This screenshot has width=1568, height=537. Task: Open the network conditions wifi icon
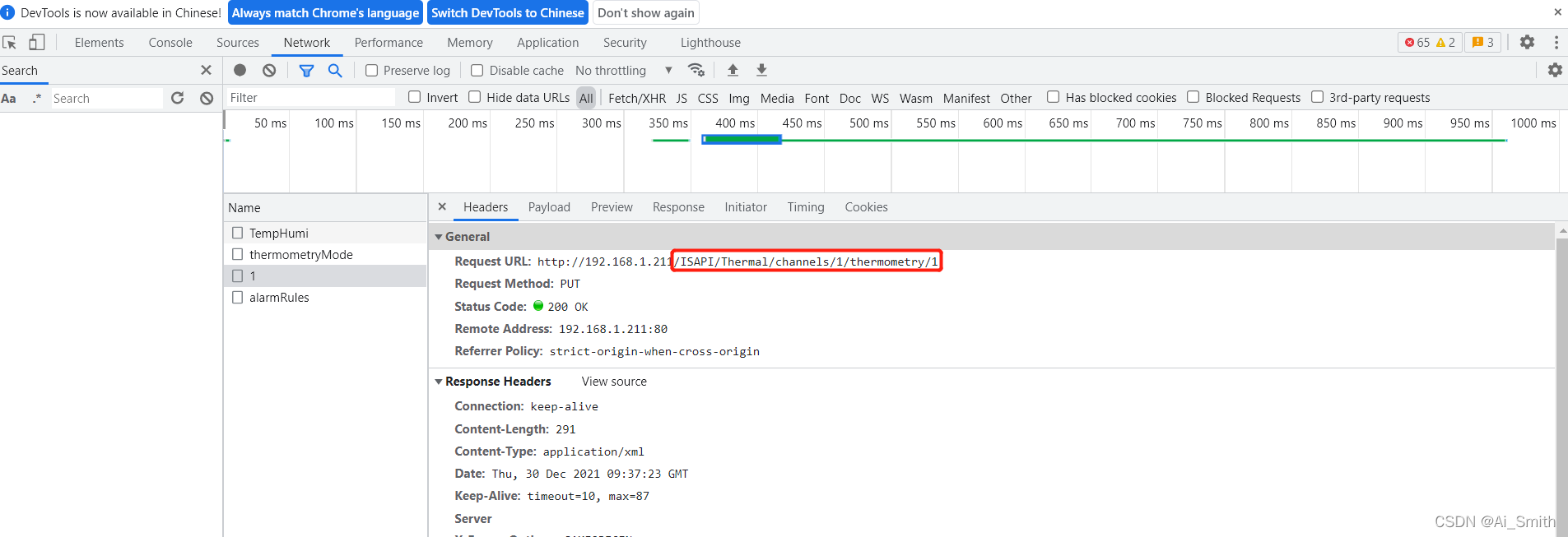pyautogui.click(x=696, y=70)
